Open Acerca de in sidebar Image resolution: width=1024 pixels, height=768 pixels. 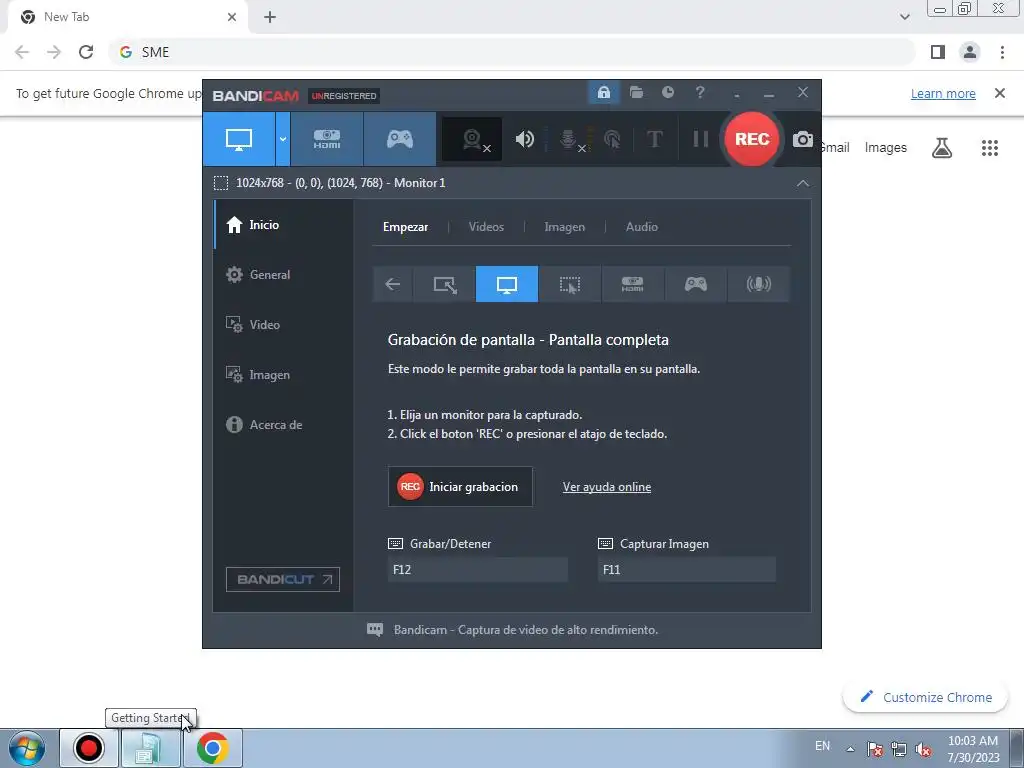coord(283,424)
